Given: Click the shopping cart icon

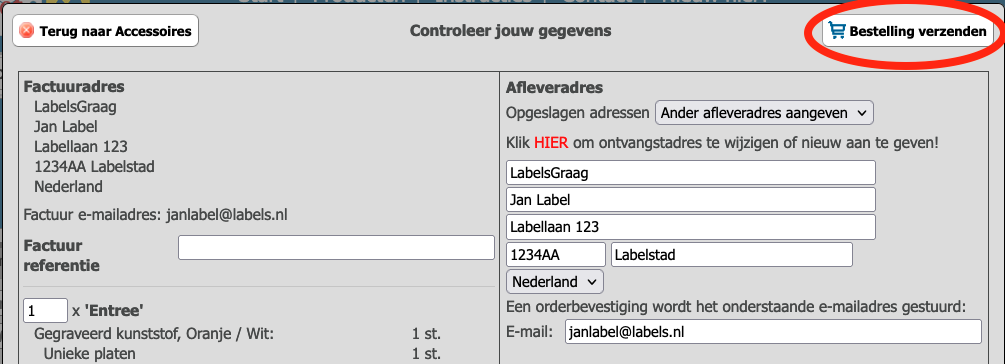Looking at the screenshot, I should click(x=837, y=31).
